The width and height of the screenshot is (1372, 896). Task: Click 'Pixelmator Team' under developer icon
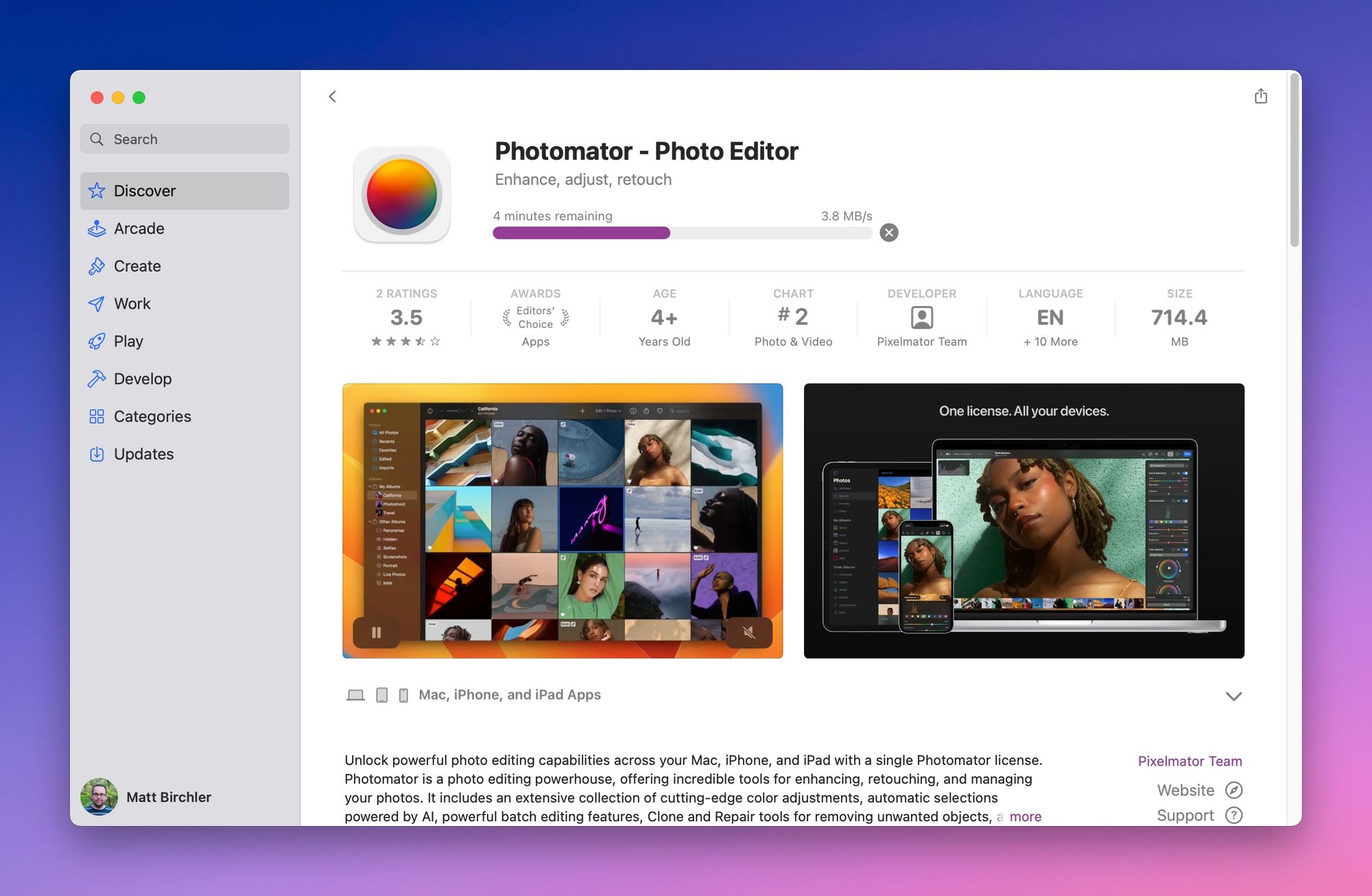coord(922,342)
